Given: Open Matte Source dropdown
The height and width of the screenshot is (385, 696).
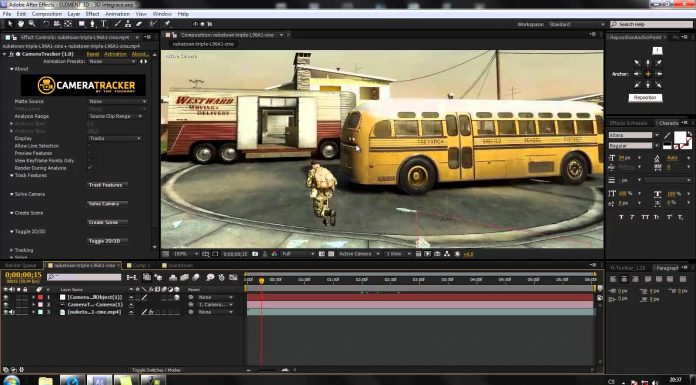Looking at the screenshot, I should click(x=118, y=101).
